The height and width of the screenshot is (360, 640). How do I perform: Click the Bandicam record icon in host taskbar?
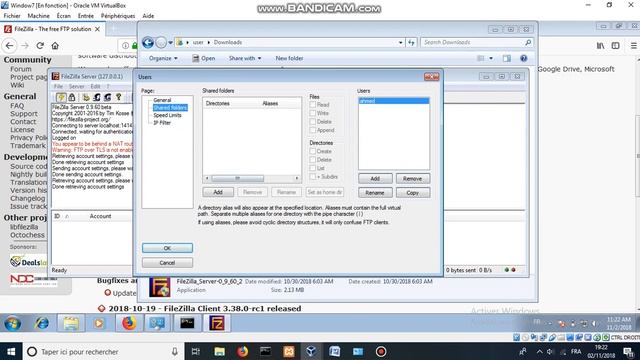pos(381,351)
